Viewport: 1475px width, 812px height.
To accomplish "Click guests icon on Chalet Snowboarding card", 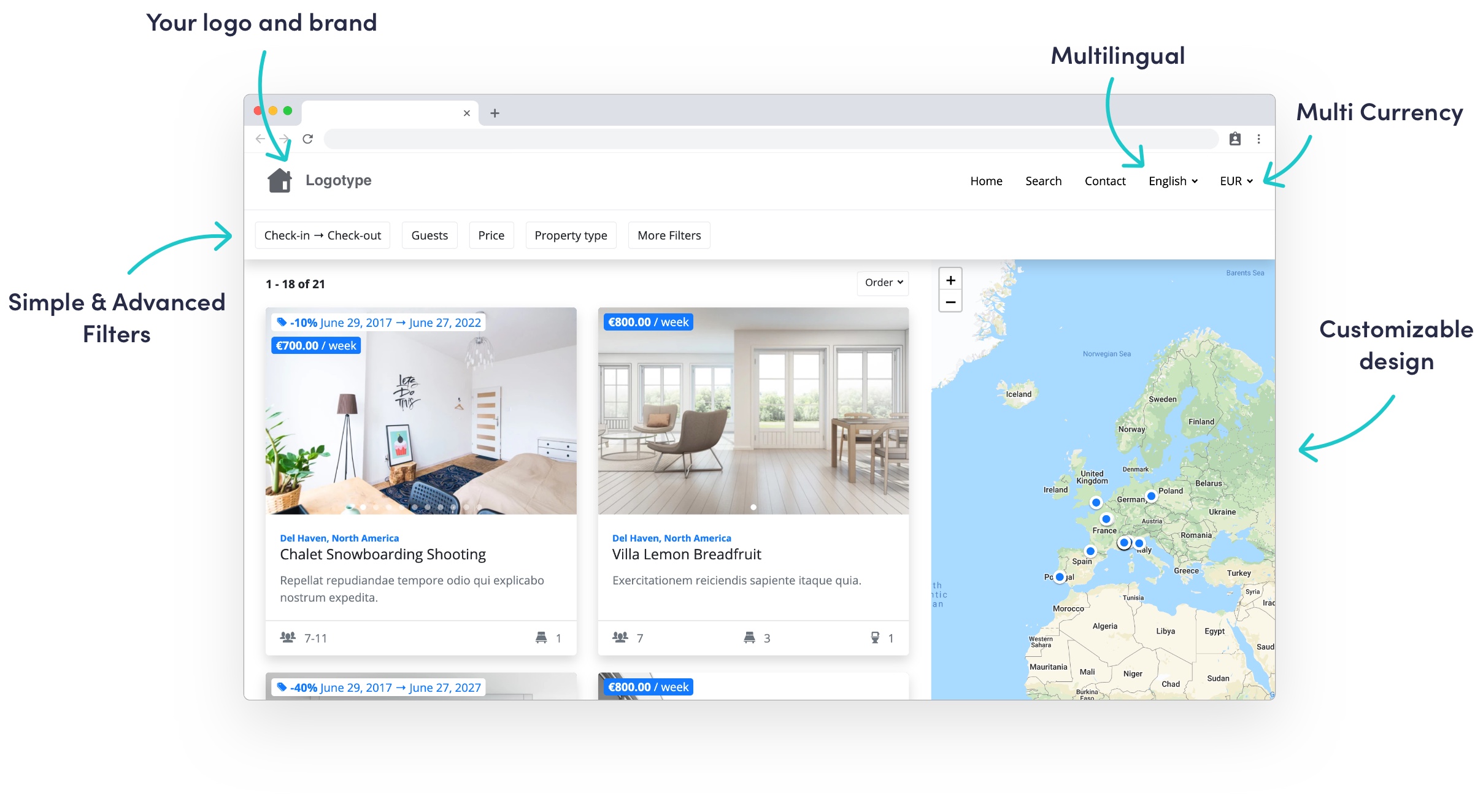I will (288, 637).
